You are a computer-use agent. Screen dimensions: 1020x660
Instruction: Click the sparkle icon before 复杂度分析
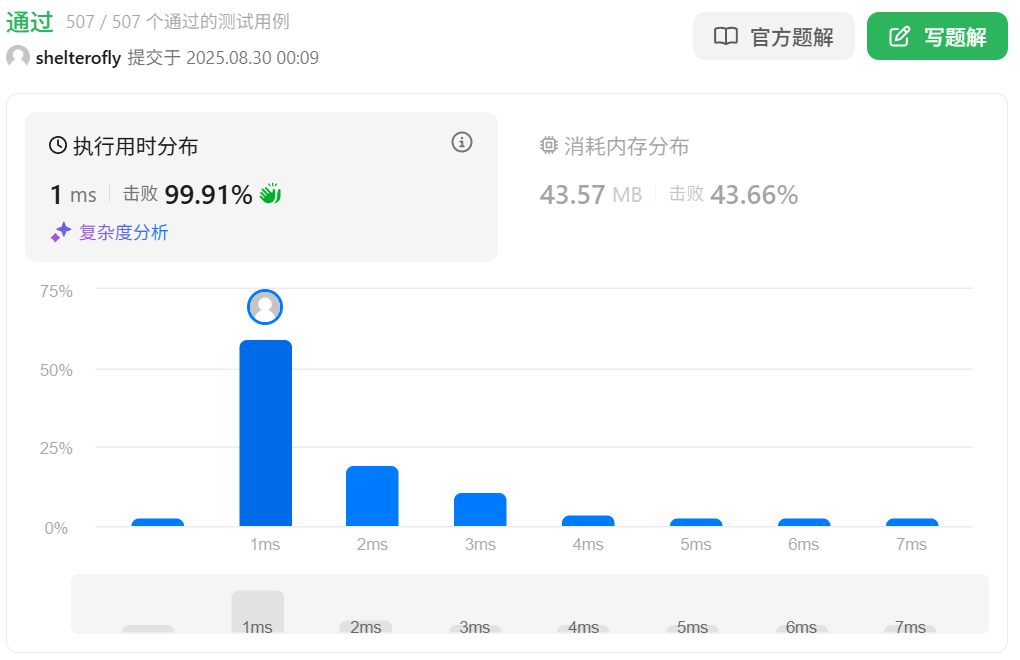pyautogui.click(x=60, y=232)
